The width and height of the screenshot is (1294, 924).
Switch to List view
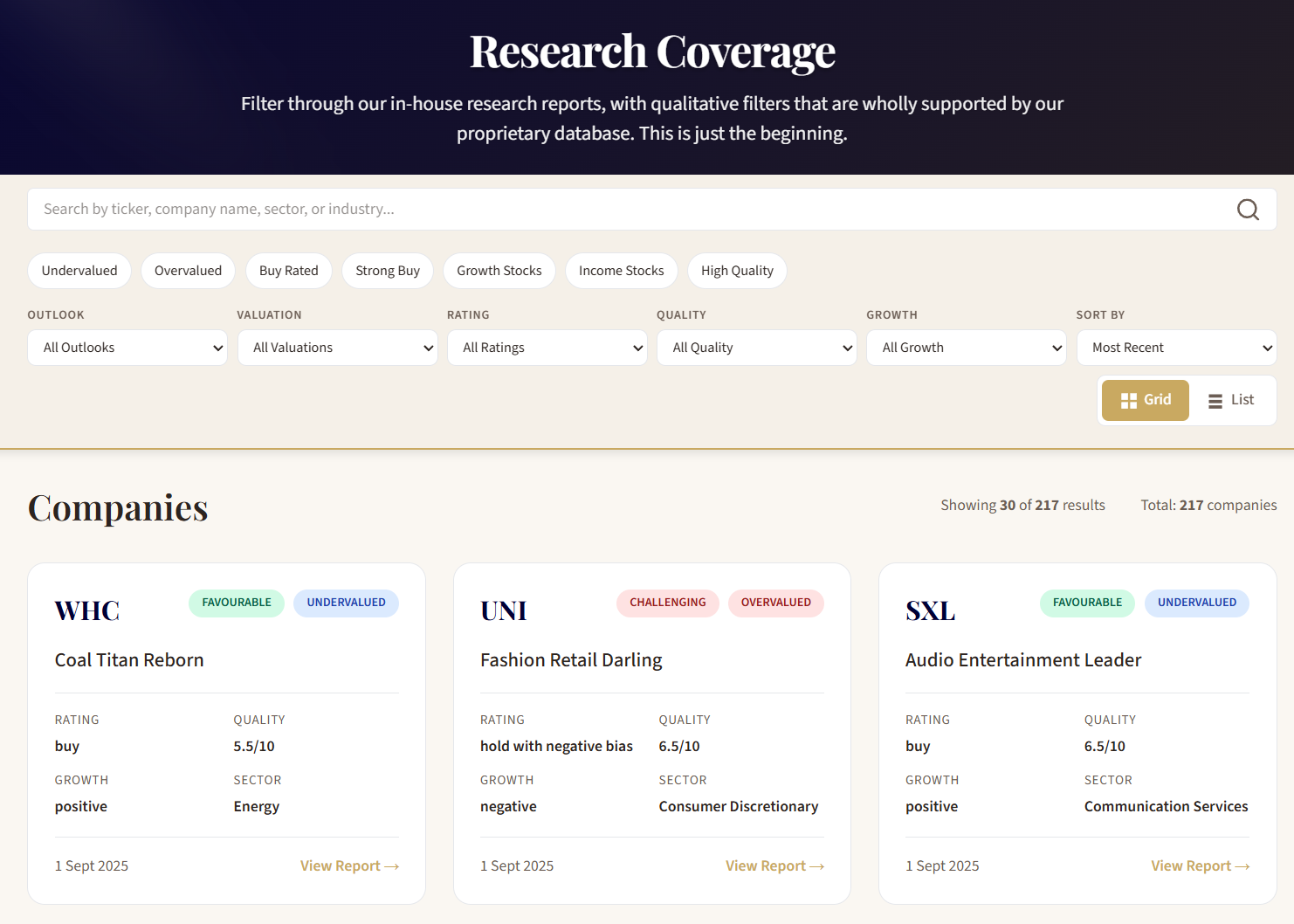1230,400
